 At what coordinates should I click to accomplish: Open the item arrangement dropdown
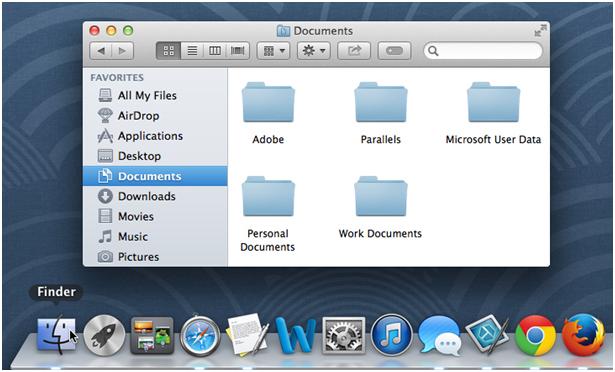273,51
